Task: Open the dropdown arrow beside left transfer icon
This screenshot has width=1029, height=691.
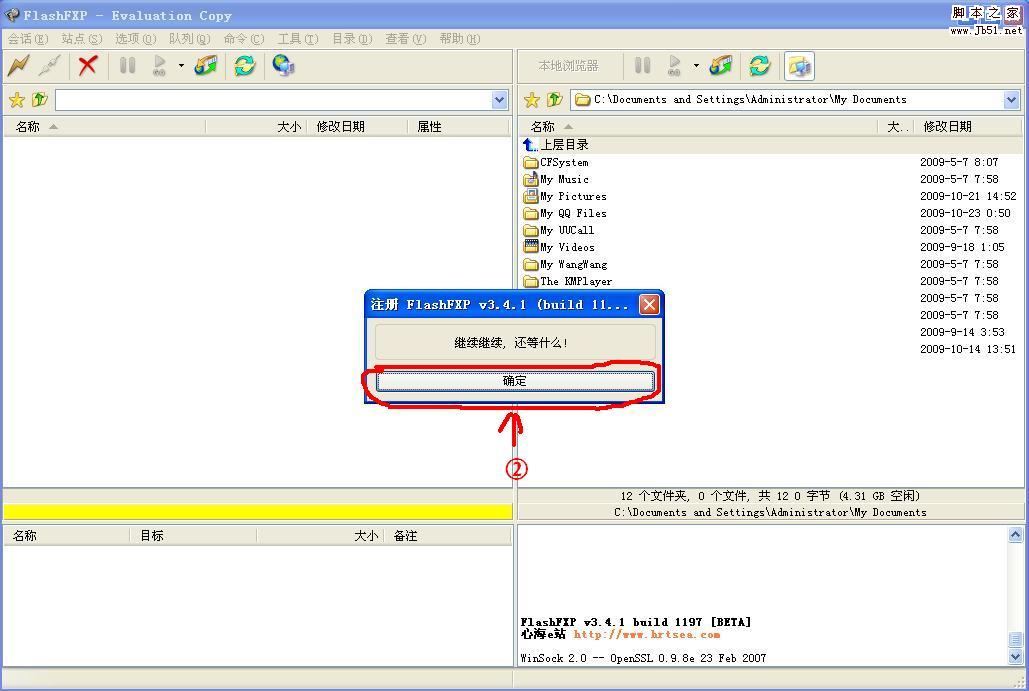Action: [181, 66]
